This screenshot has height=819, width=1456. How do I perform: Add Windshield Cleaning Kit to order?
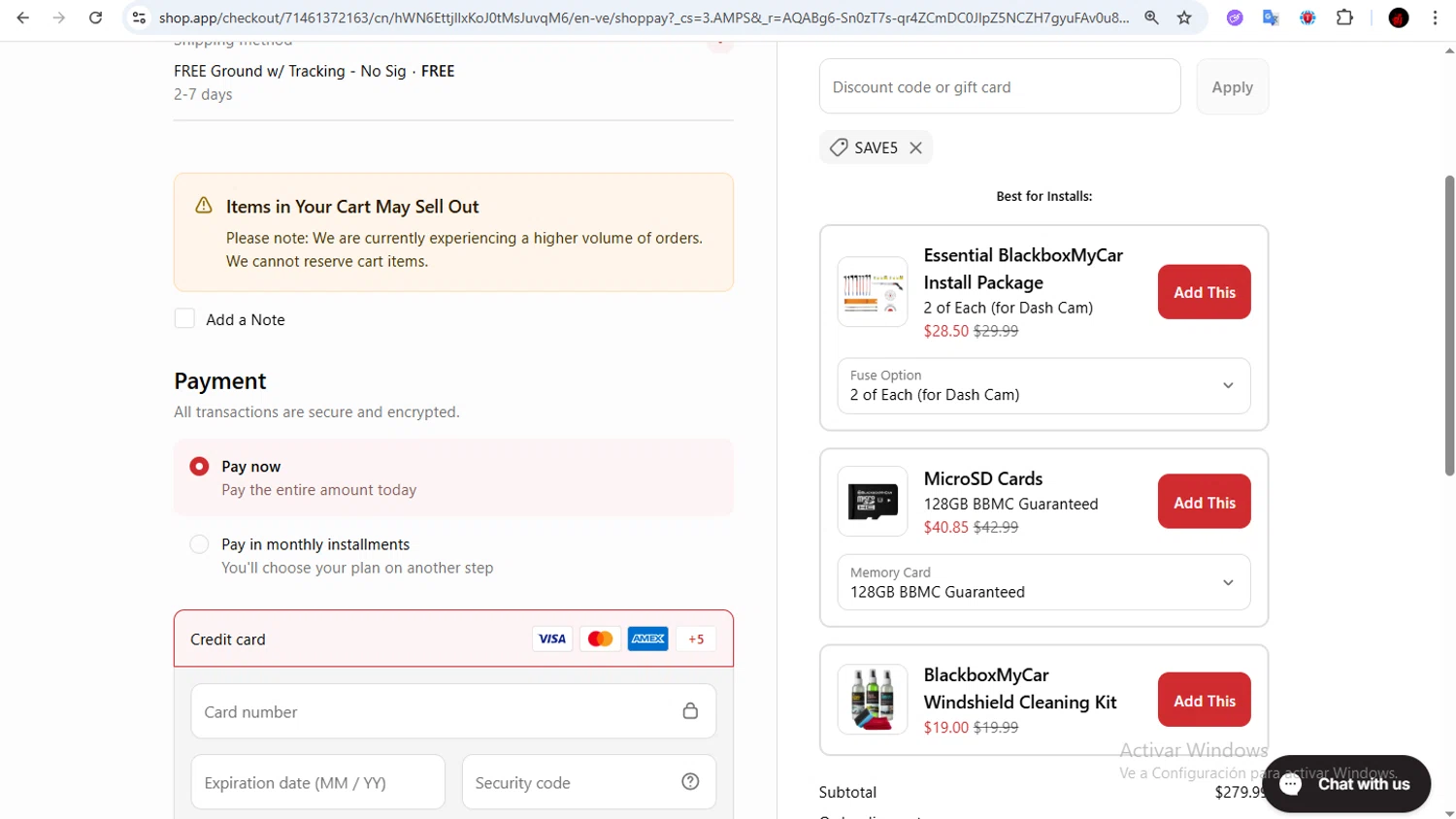[x=1204, y=700]
